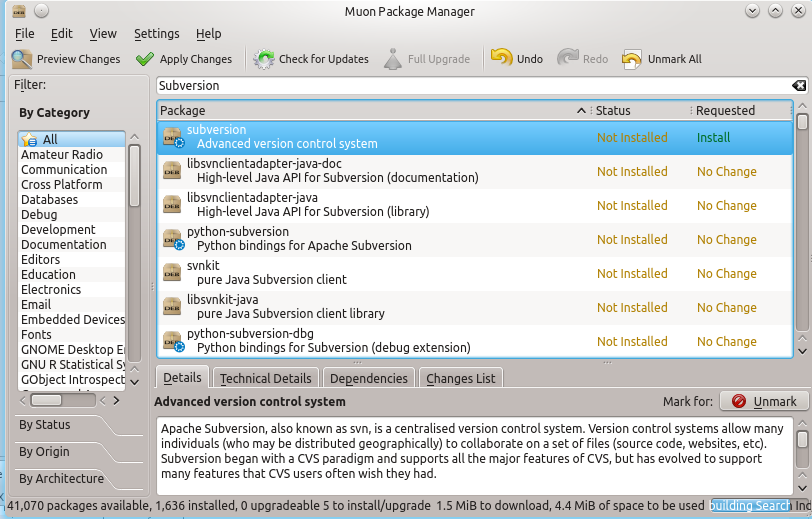Screen dimensions: 812x519
Task: Expand the By Architecture filter section
Action: point(61,479)
